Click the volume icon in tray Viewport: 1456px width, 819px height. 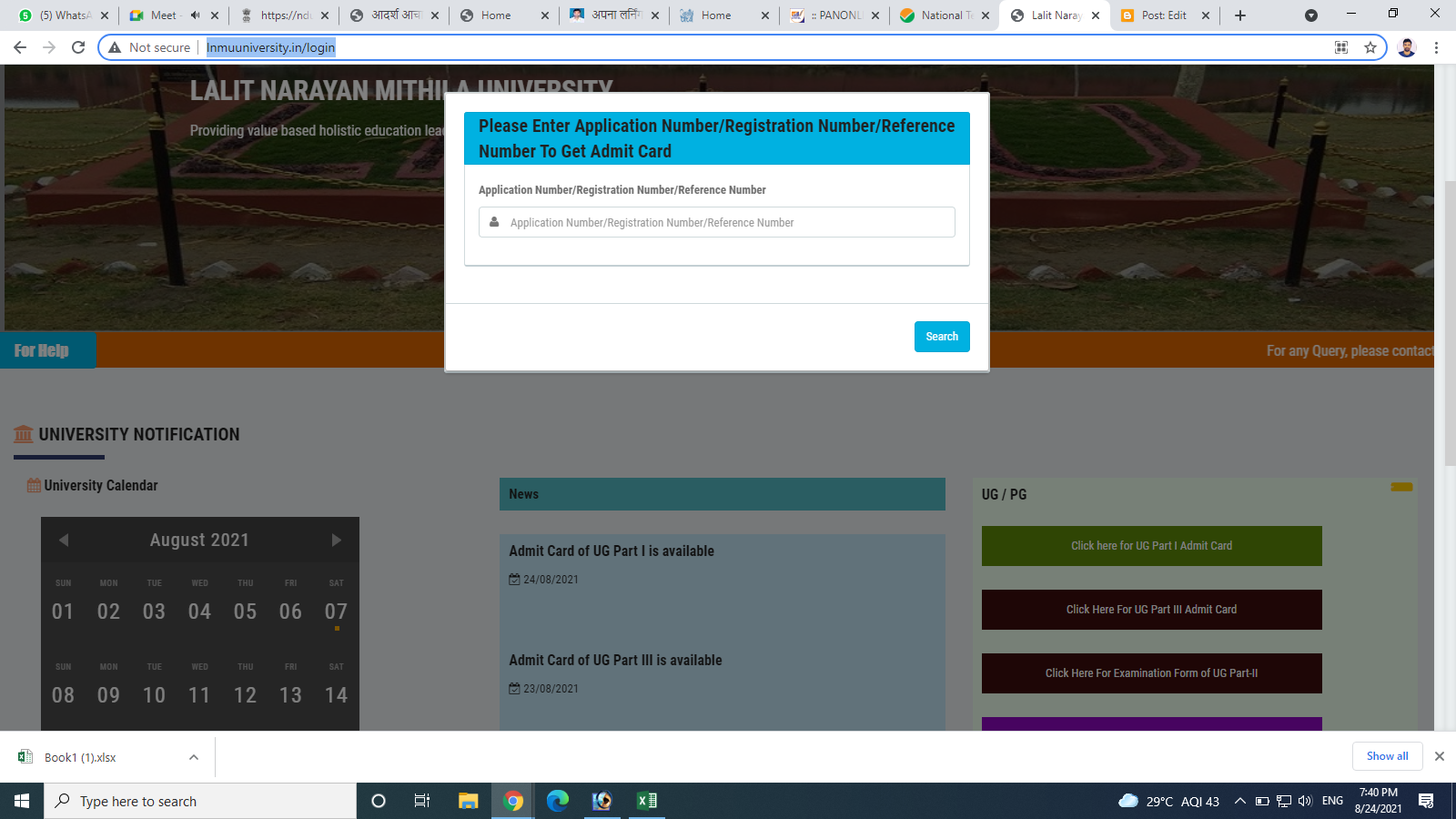coord(1306,801)
